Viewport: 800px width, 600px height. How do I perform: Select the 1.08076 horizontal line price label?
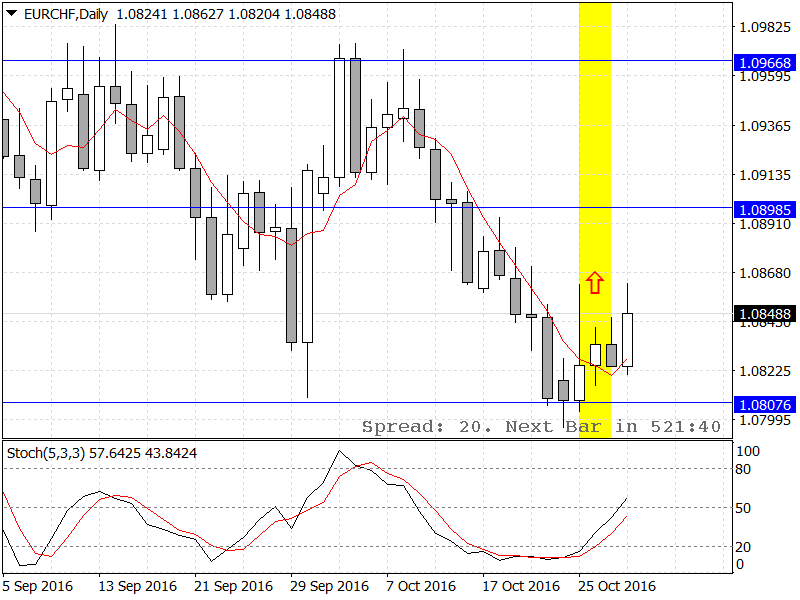click(765, 405)
